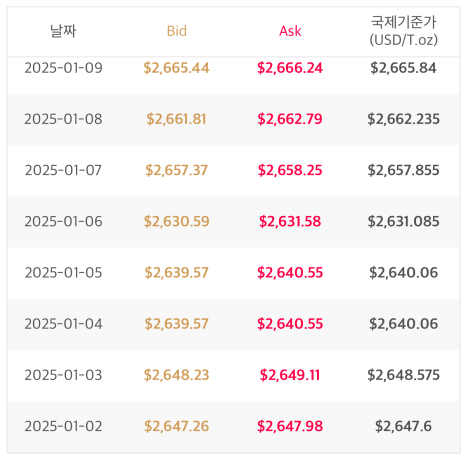
Task: Select the 2025-01-03 date cell
Action: pos(63,375)
